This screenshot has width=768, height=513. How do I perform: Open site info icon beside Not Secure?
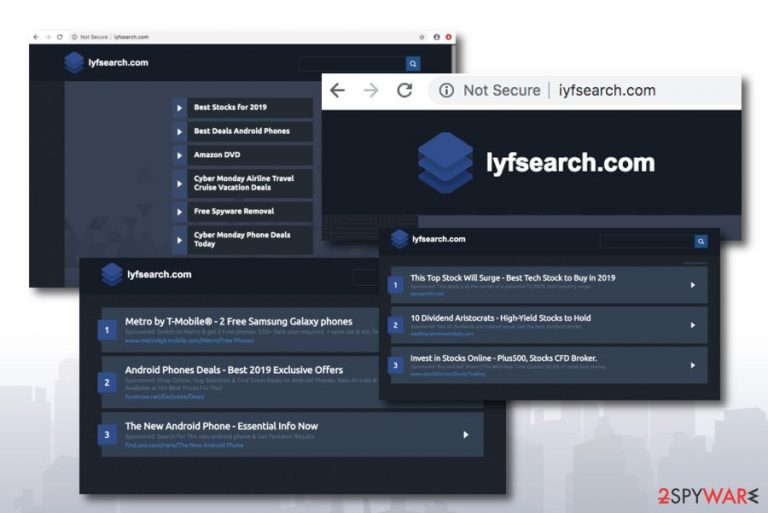tap(446, 91)
